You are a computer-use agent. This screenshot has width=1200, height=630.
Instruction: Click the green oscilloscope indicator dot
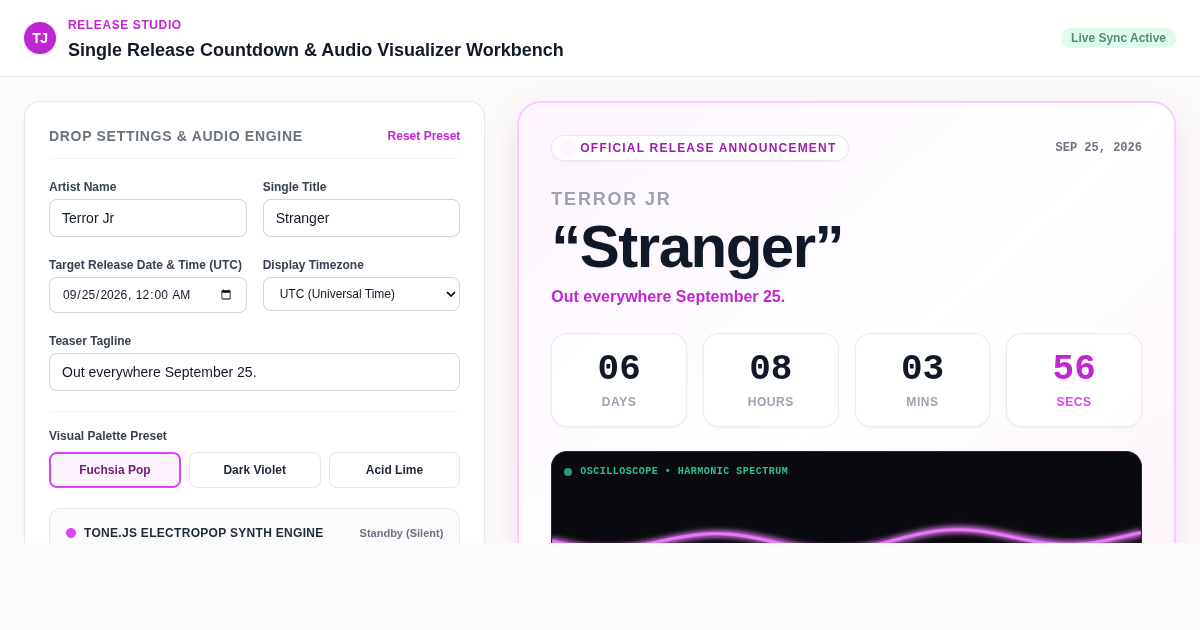pos(568,472)
